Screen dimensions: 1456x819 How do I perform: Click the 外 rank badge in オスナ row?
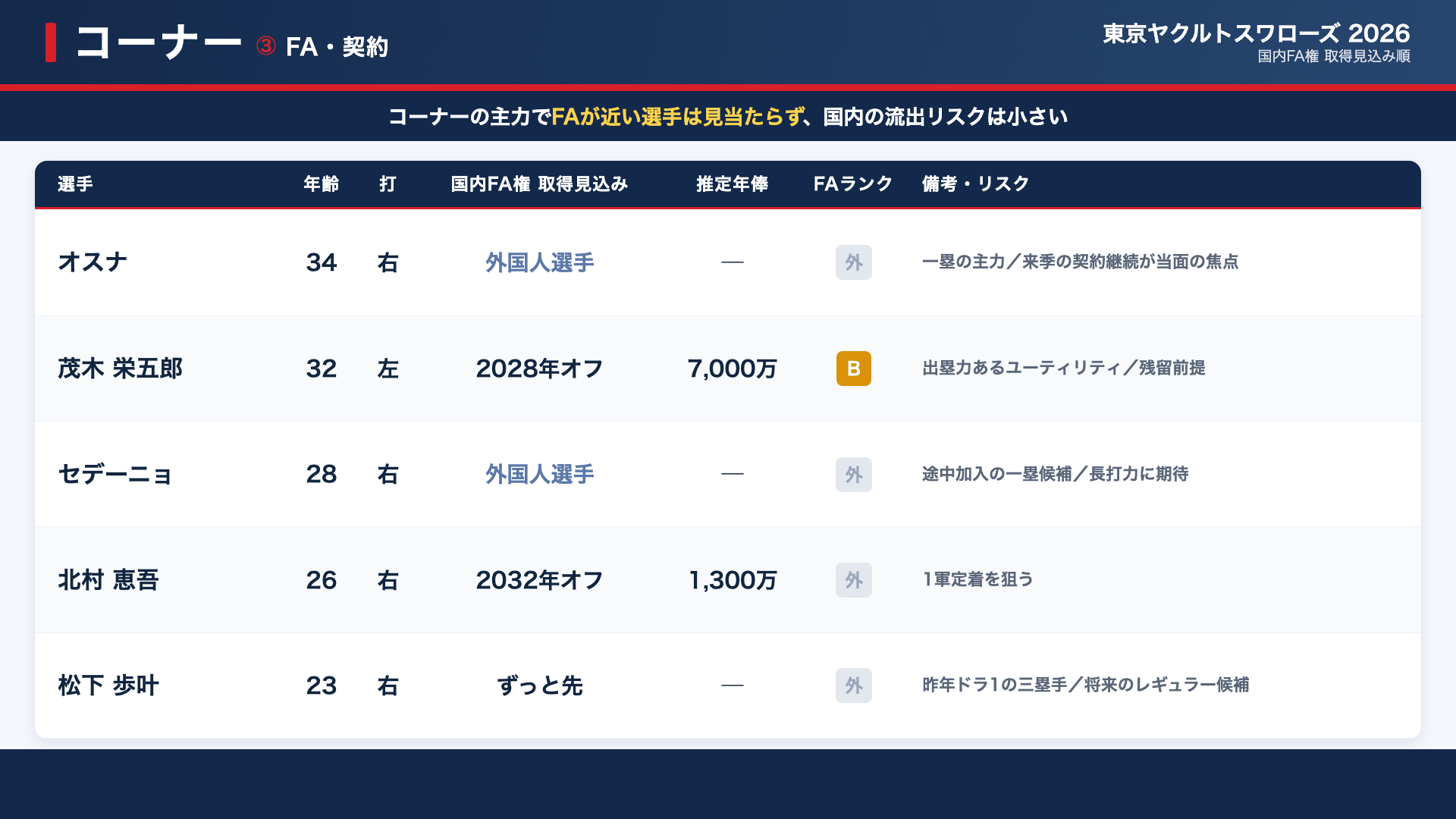(853, 262)
